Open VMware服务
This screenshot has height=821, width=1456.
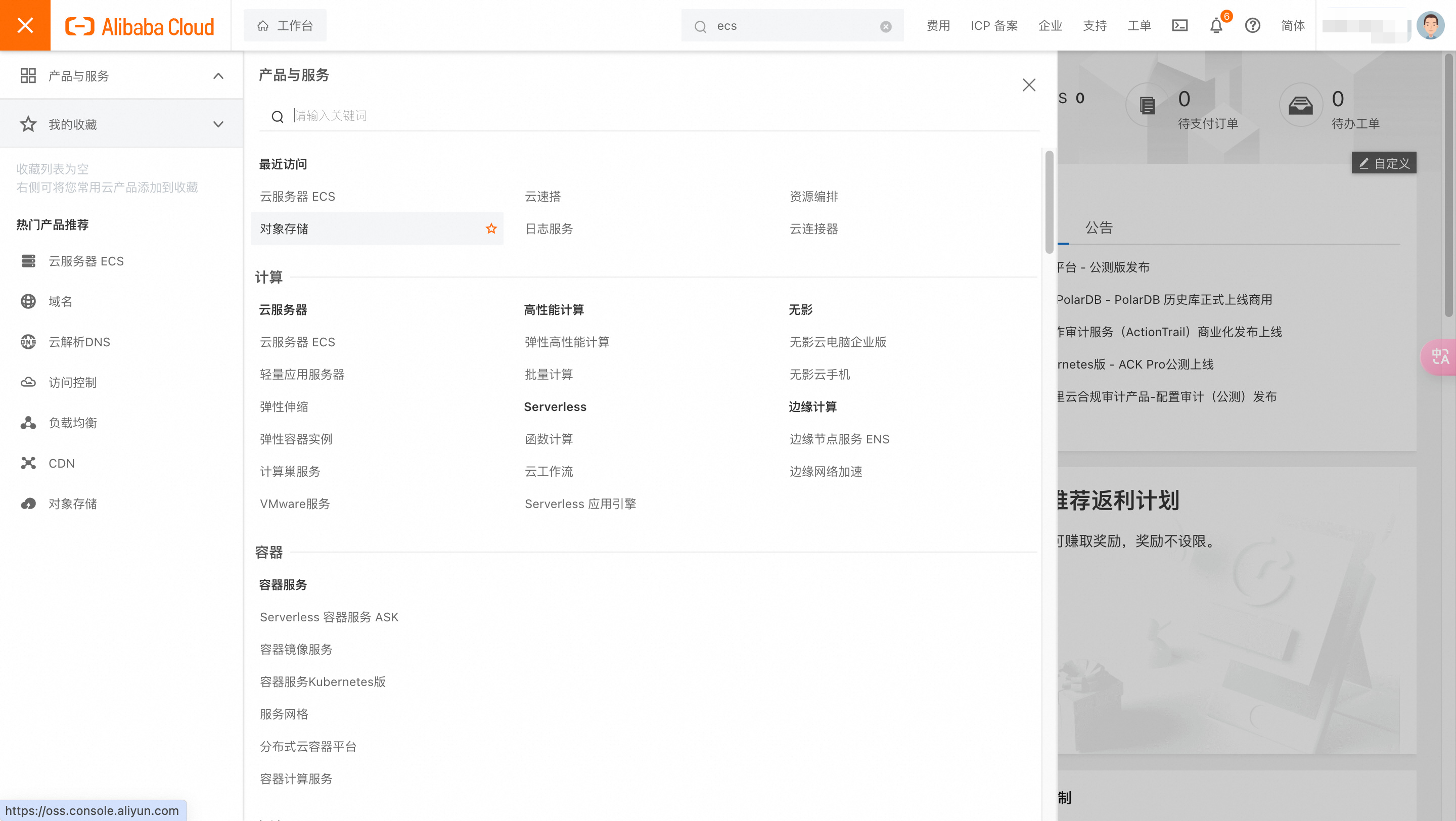click(x=295, y=504)
